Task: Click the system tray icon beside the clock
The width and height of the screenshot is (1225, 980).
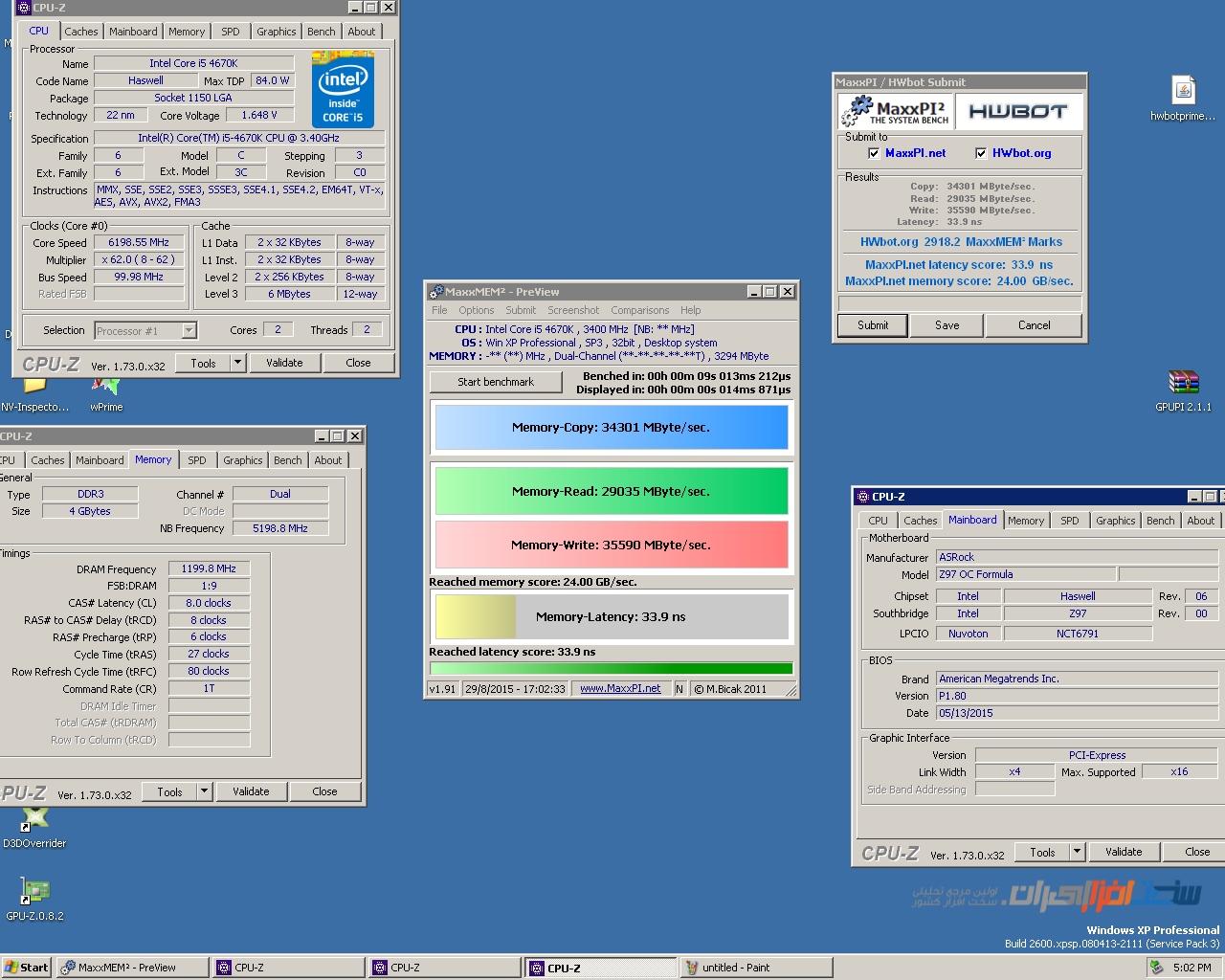Action: click(x=1156, y=968)
